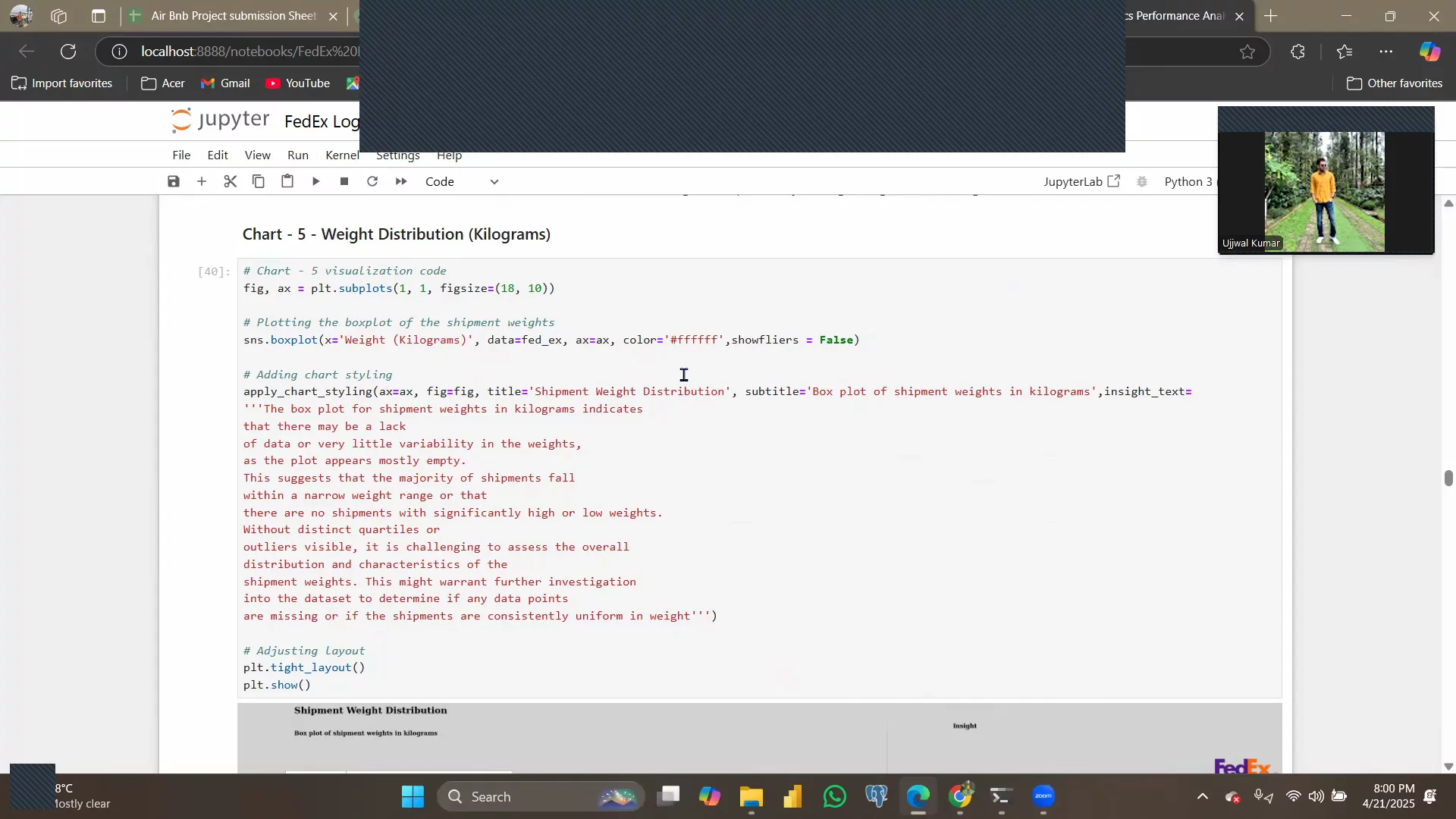Cut the selected cell
Image resolution: width=1456 pixels, height=819 pixels.
(x=231, y=181)
